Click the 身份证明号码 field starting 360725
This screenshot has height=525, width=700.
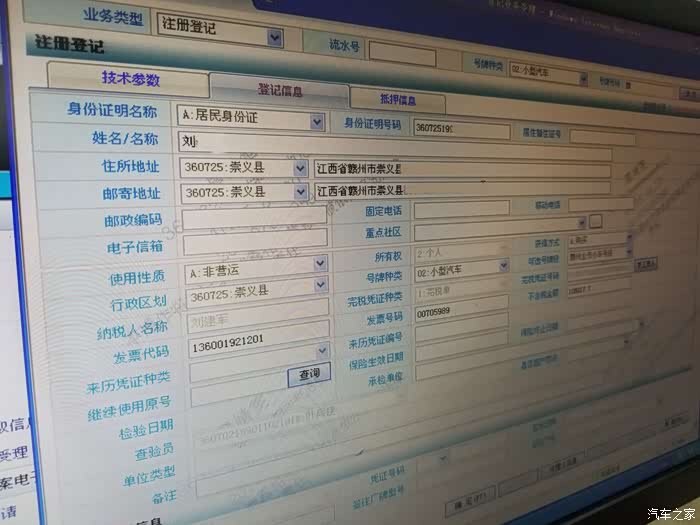click(462, 129)
